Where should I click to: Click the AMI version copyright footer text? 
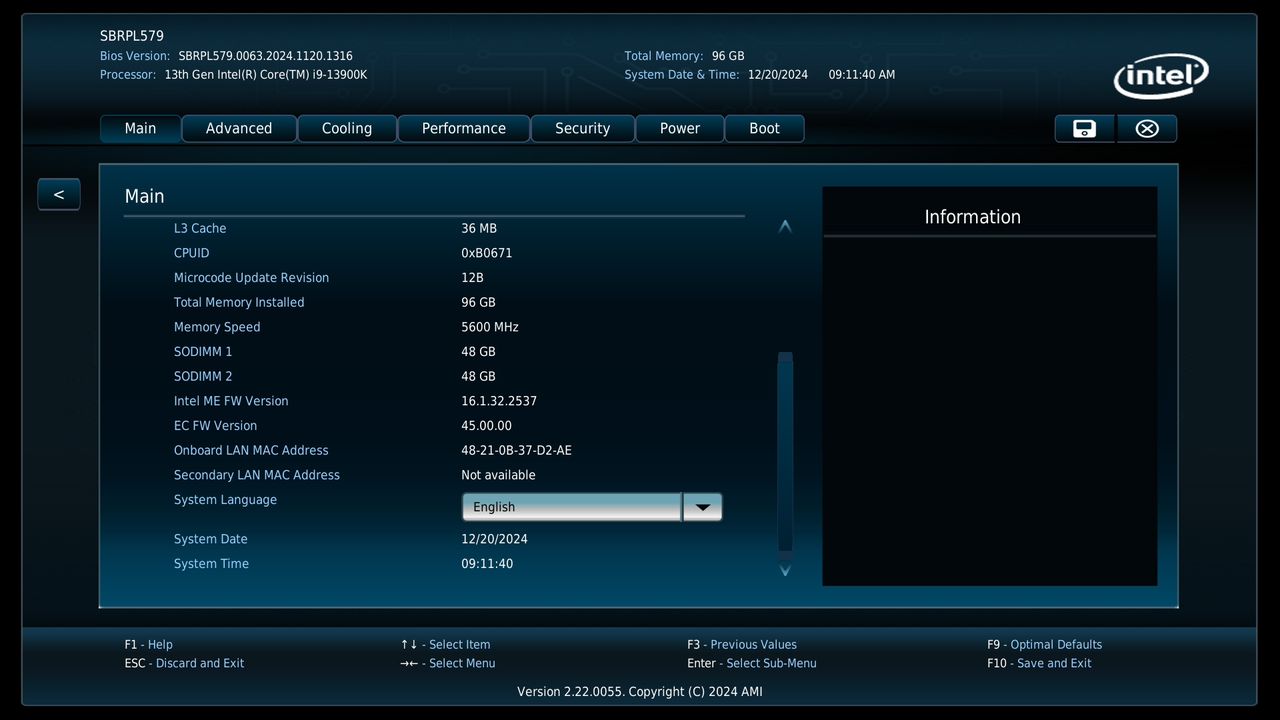click(640, 692)
